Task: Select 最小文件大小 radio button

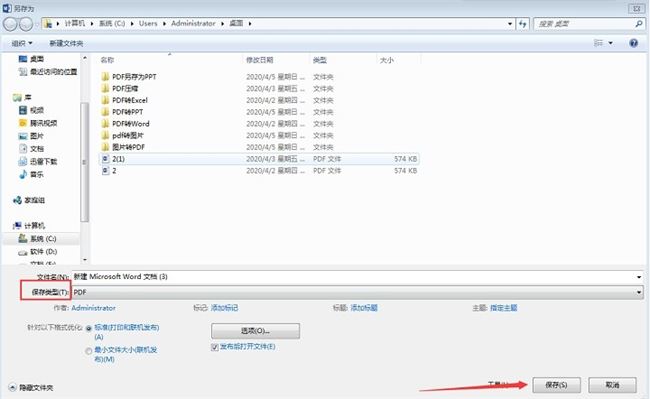Action: pyautogui.click(x=88, y=351)
